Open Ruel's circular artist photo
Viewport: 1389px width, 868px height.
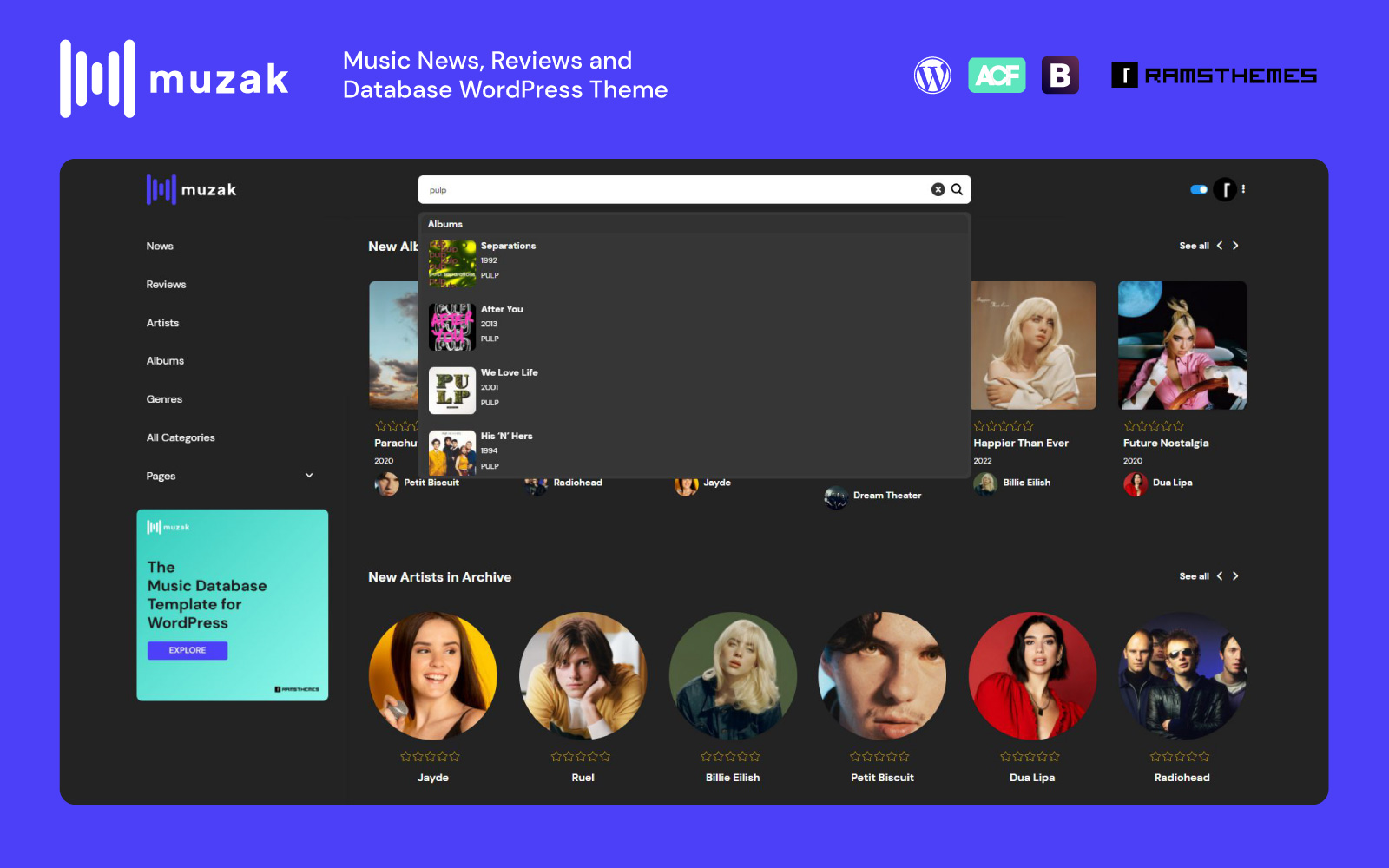[583, 676]
